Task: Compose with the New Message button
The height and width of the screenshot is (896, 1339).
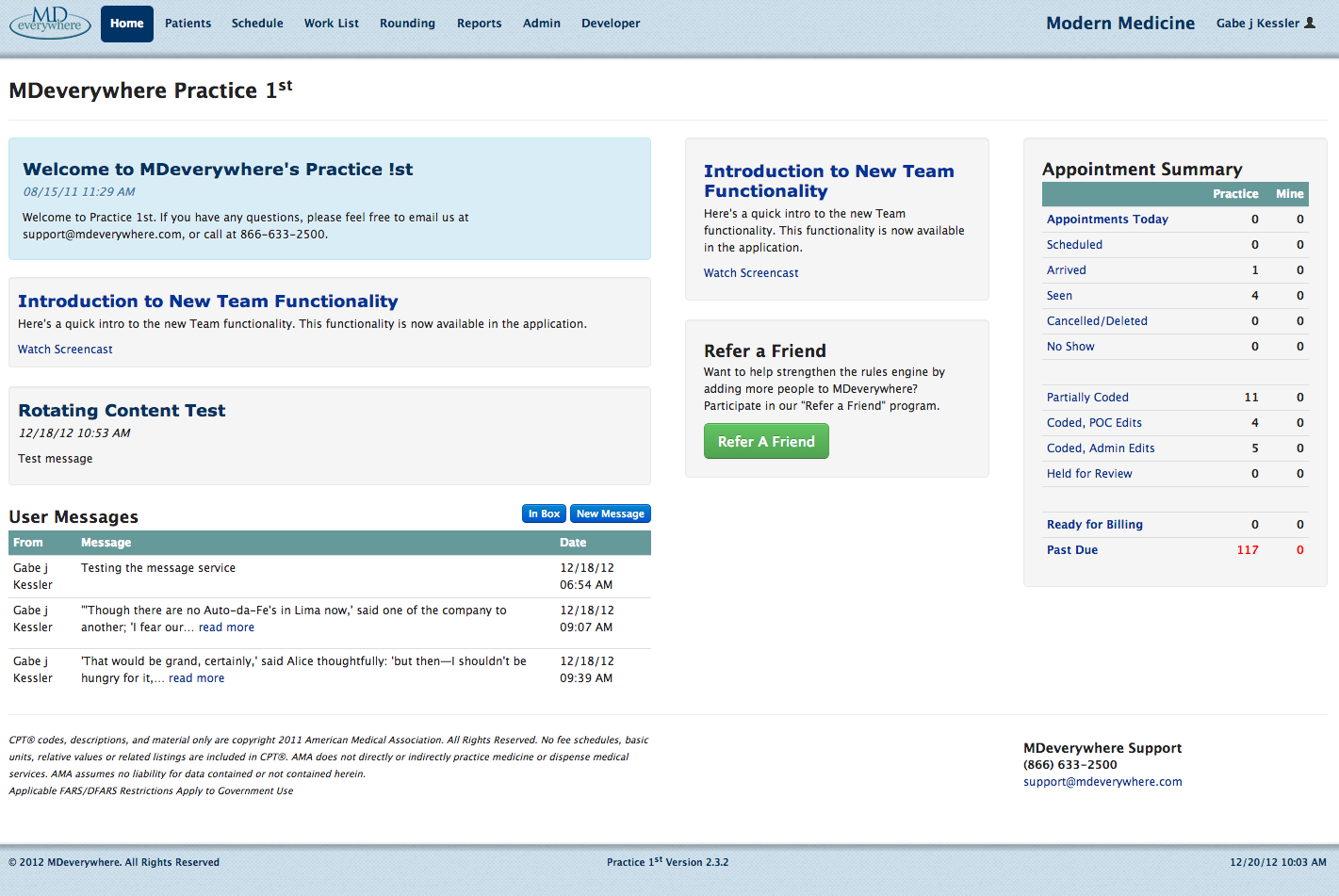Action: [611, 513]
